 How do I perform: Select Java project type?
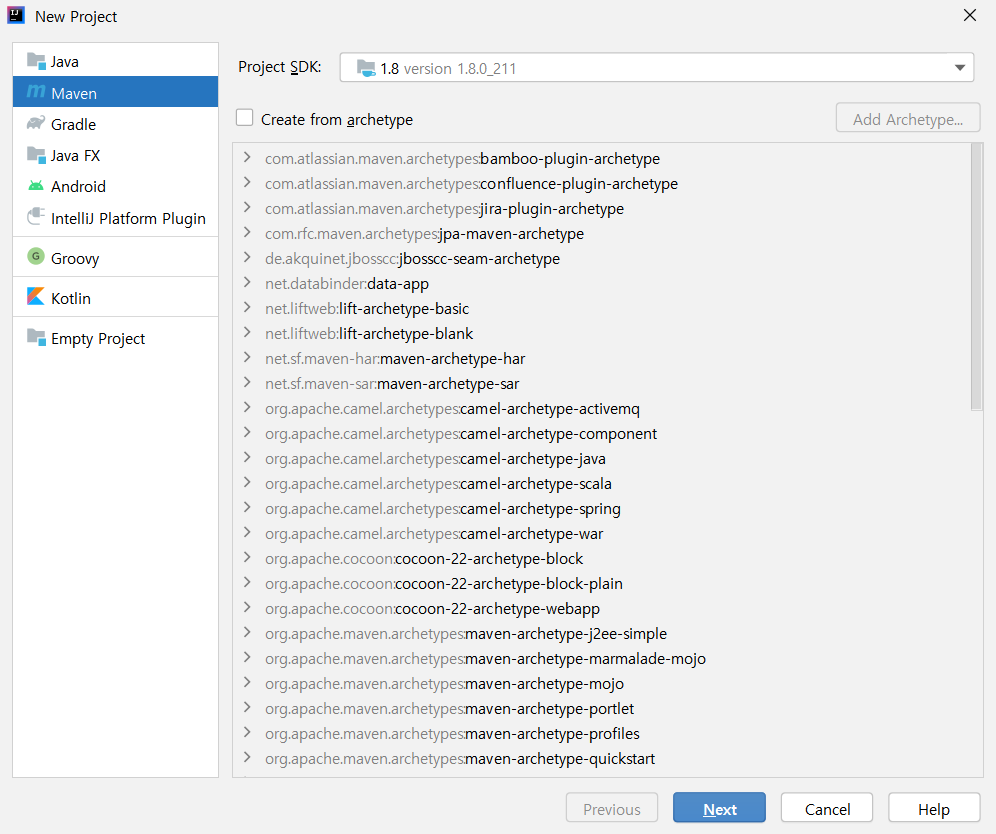115,62
